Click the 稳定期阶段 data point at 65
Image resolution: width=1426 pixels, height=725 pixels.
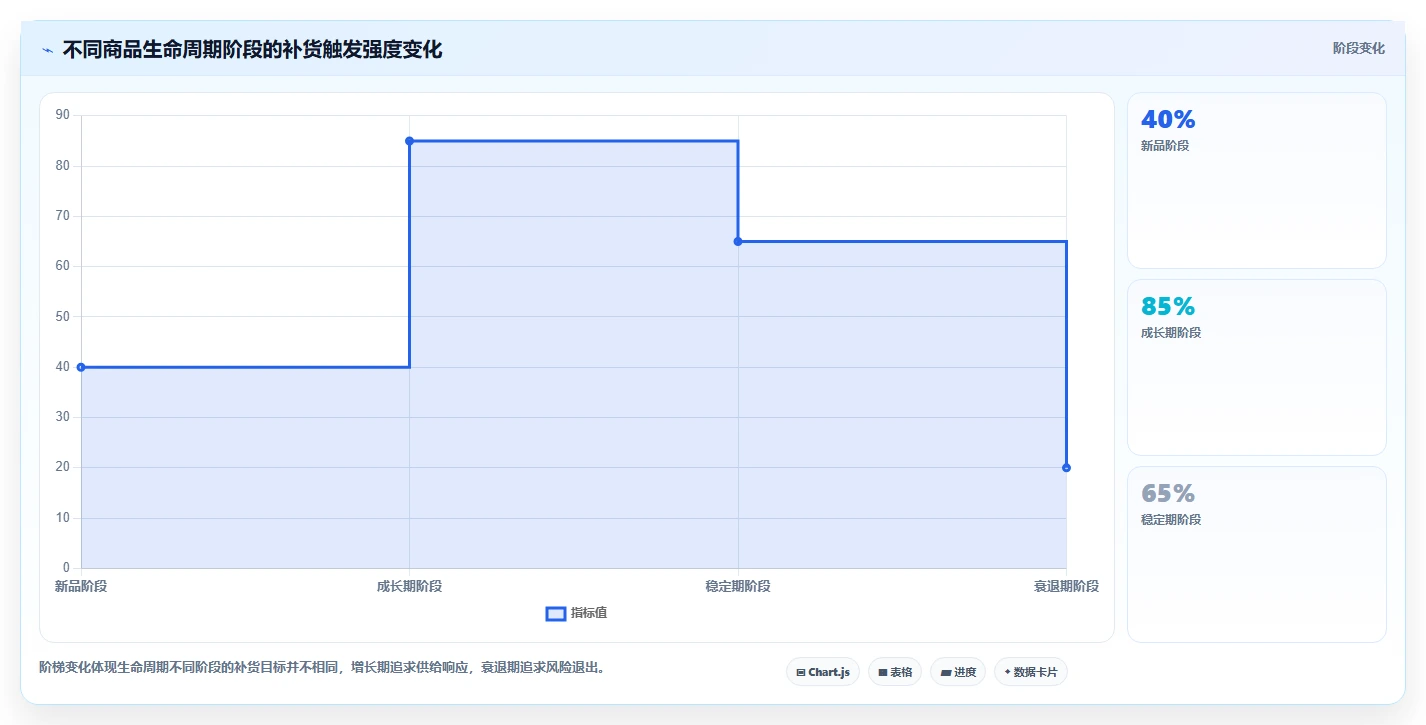(x=738, y=241)
